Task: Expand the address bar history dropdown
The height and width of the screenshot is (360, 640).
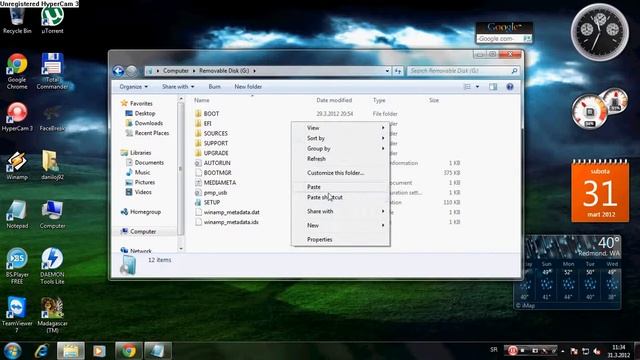Action: pos(387,71)
